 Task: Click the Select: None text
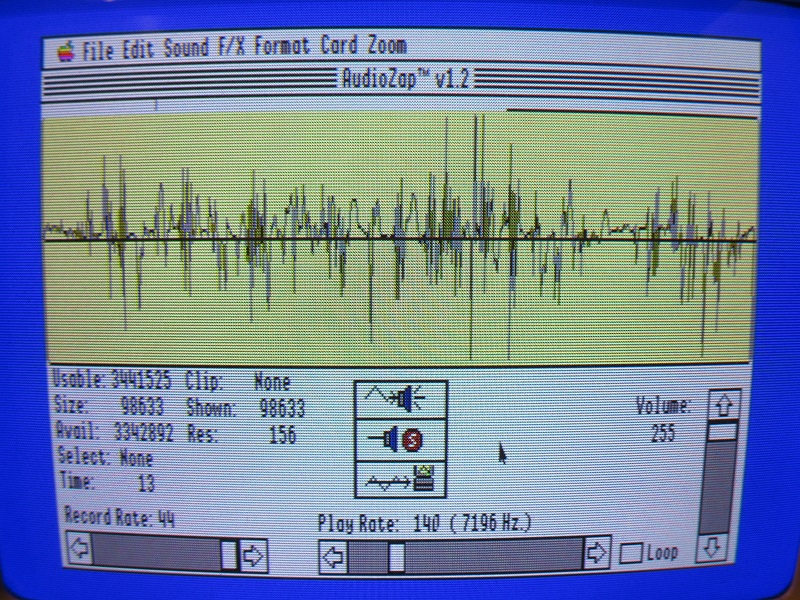pyautogui.click(x=106, y=457)
